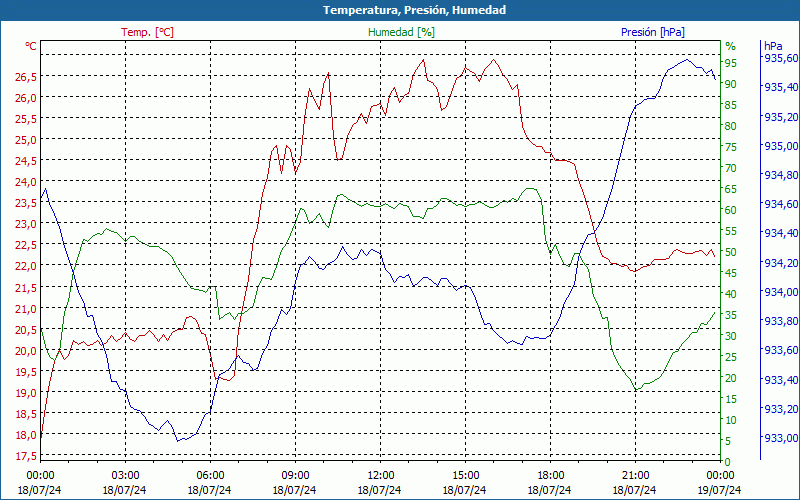Click the '935,00' pressure axis value
The image size is (800, 500).
pyautogui.click(x=781, y=146)
